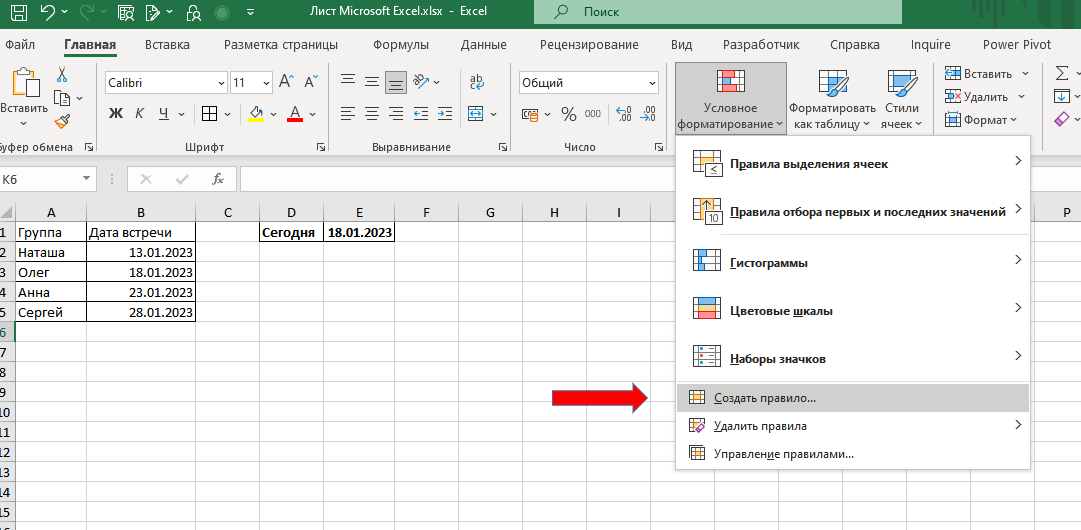The image size is (1081, 530).
Task: Select Создать правило menu item
Action: click(x=765, y=398)
